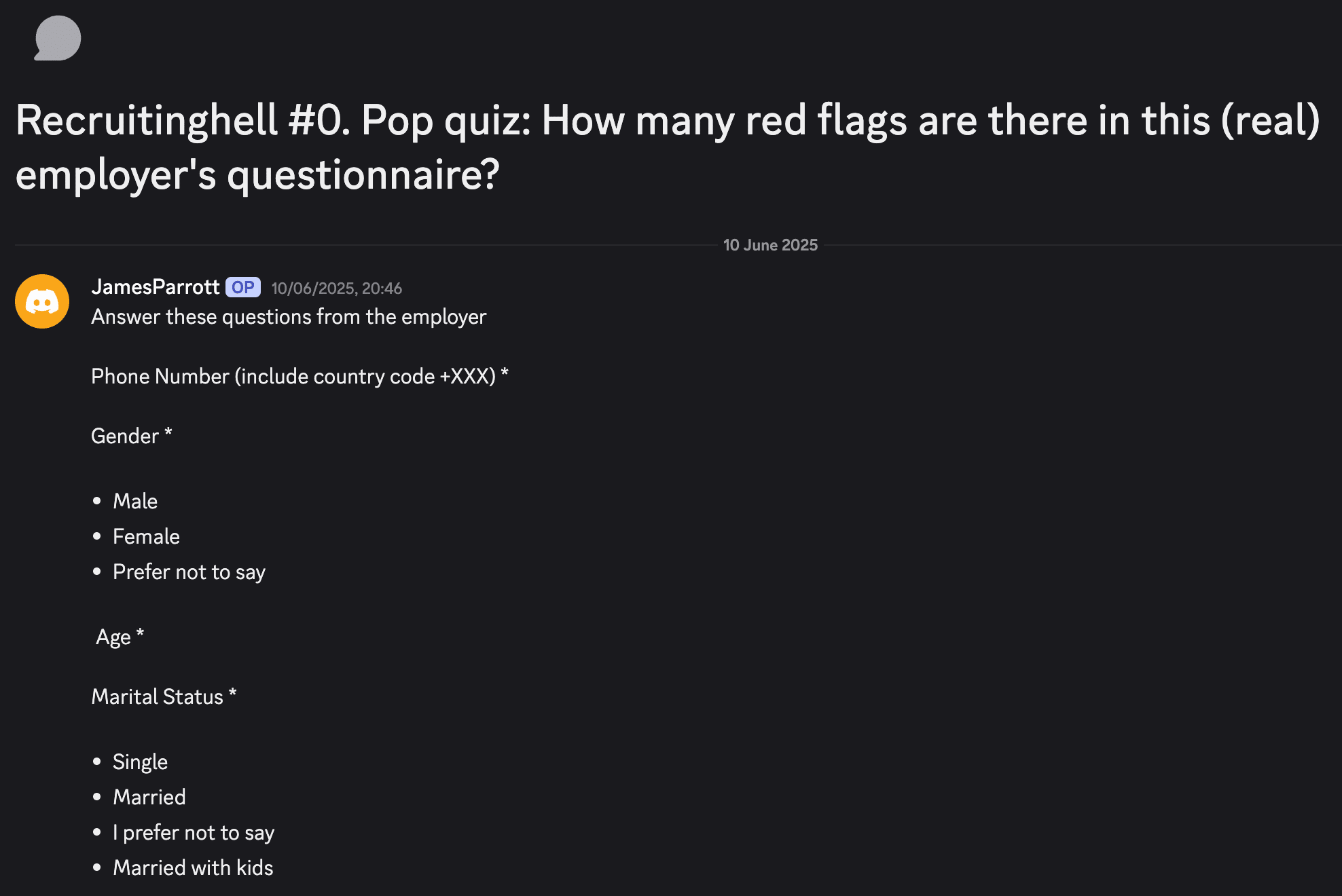Click the message timestamp 10/06/2025, 20:46
This screenshot has width=1342, height=896.
point(337,288)
